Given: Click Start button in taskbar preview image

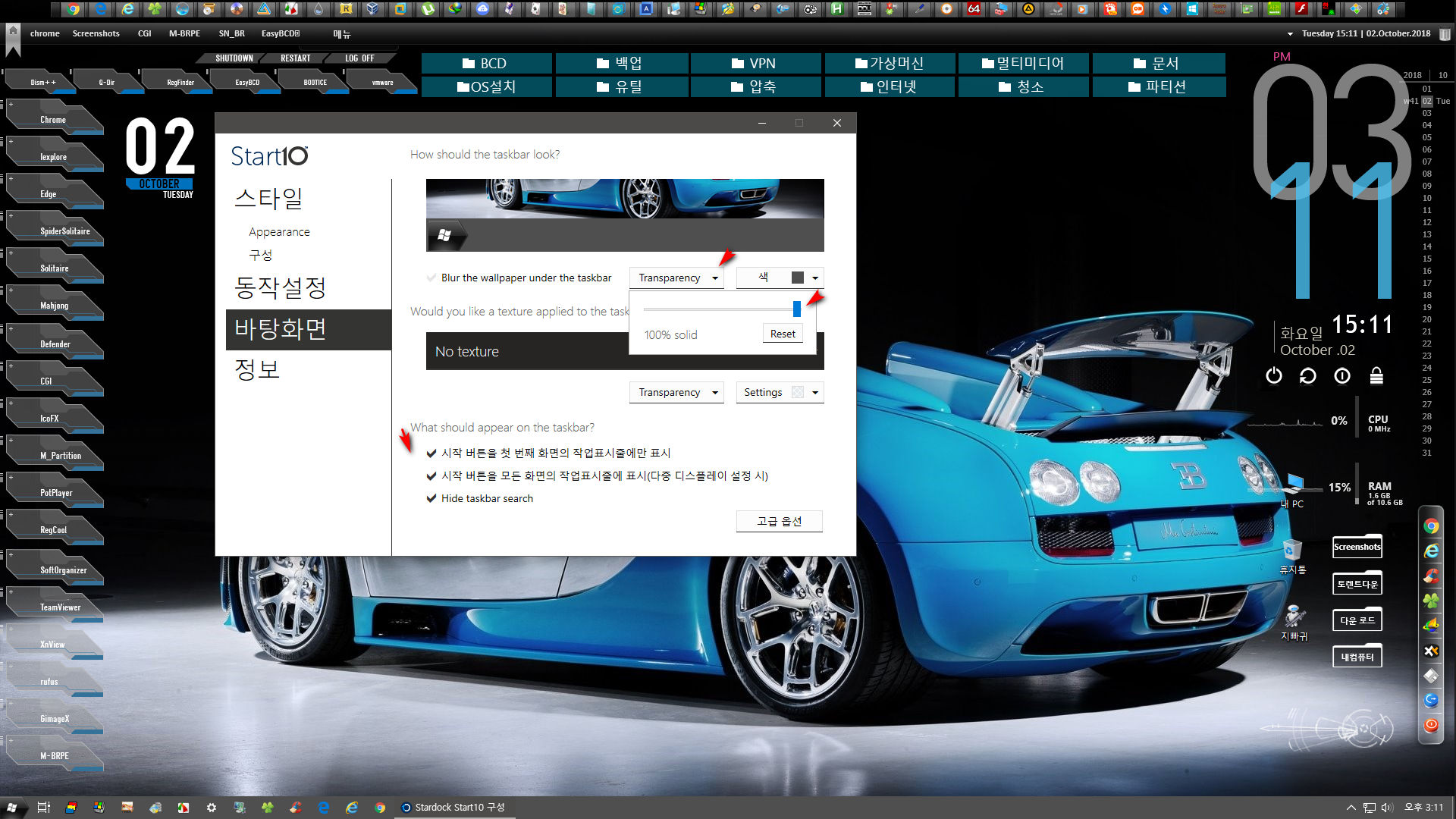Looking at the screenshot, I should pos(445,235).
